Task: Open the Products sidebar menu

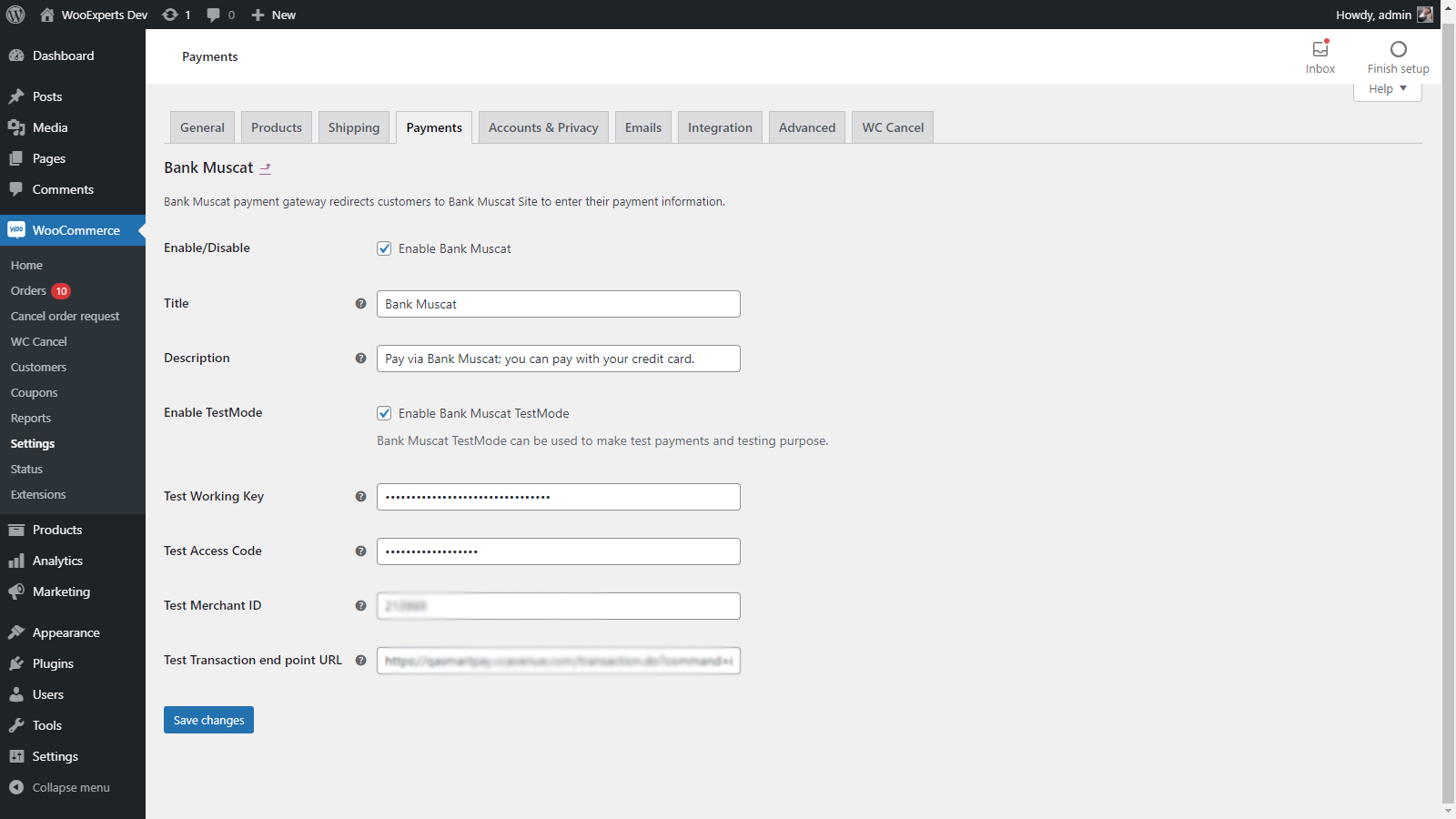Action: coord(73,530)
